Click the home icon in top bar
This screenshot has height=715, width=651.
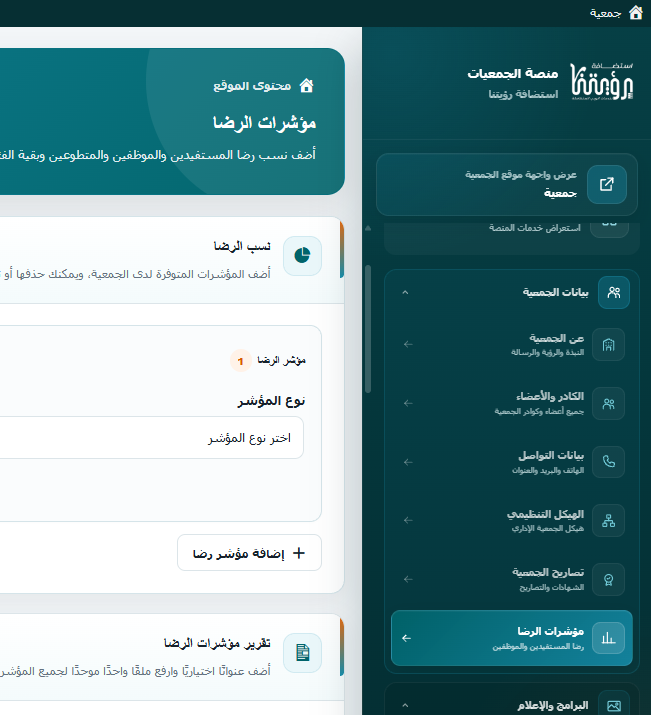coord(636,13)
